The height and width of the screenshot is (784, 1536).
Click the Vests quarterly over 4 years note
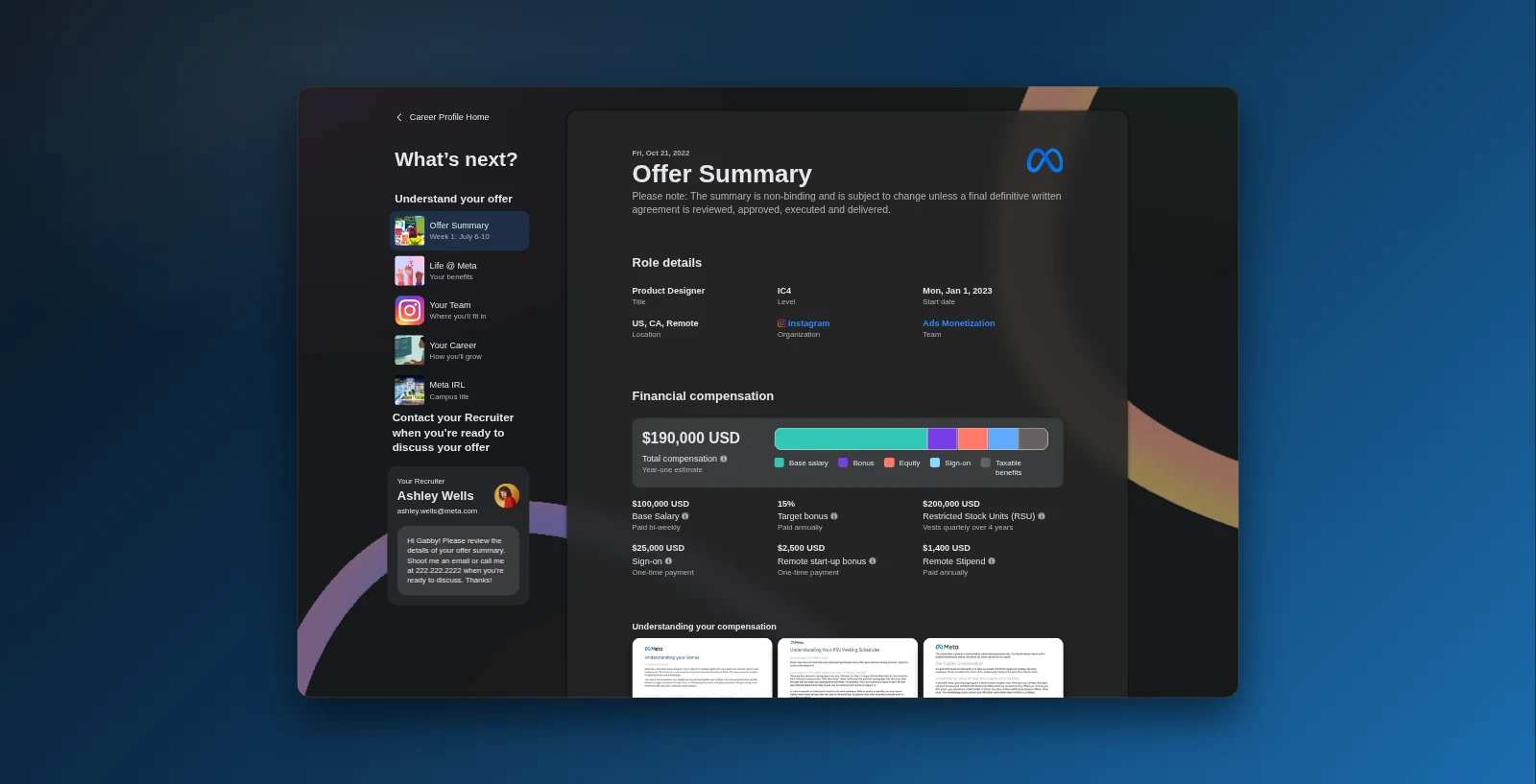tap(968, 528)
